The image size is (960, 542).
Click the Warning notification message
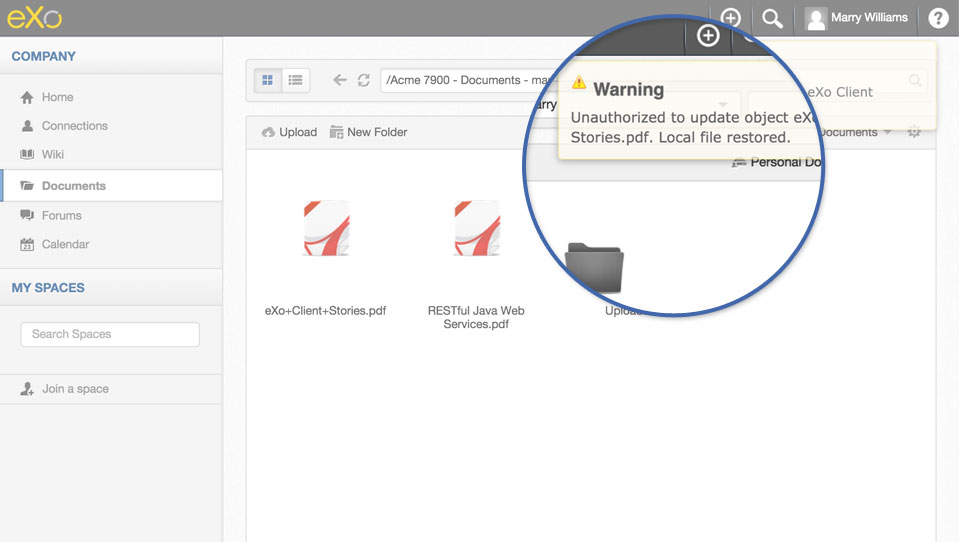(692, 127)
